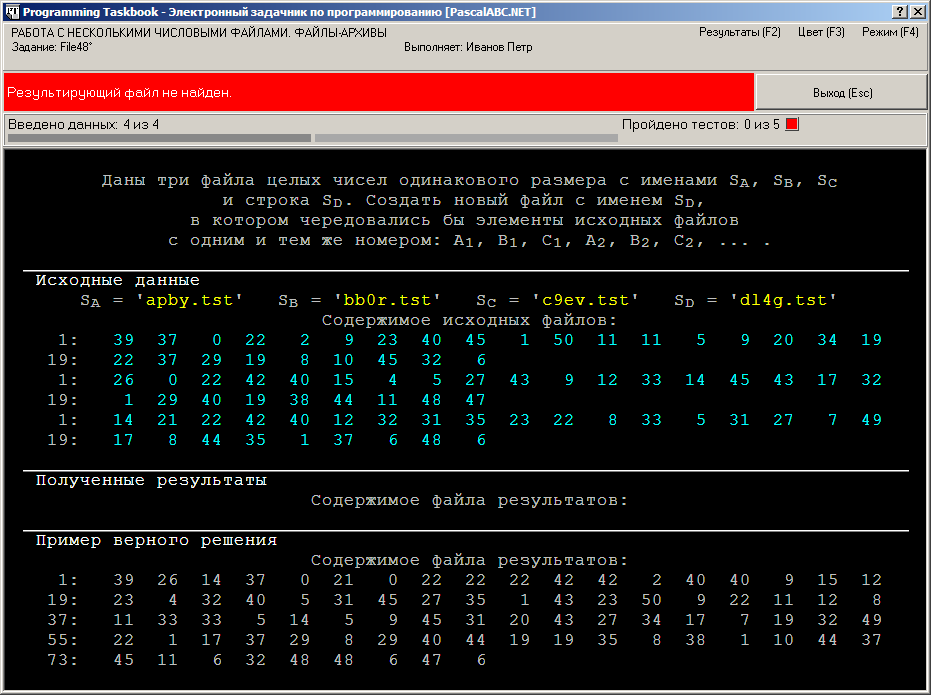Open Результаты (F2)

[739, 32]
